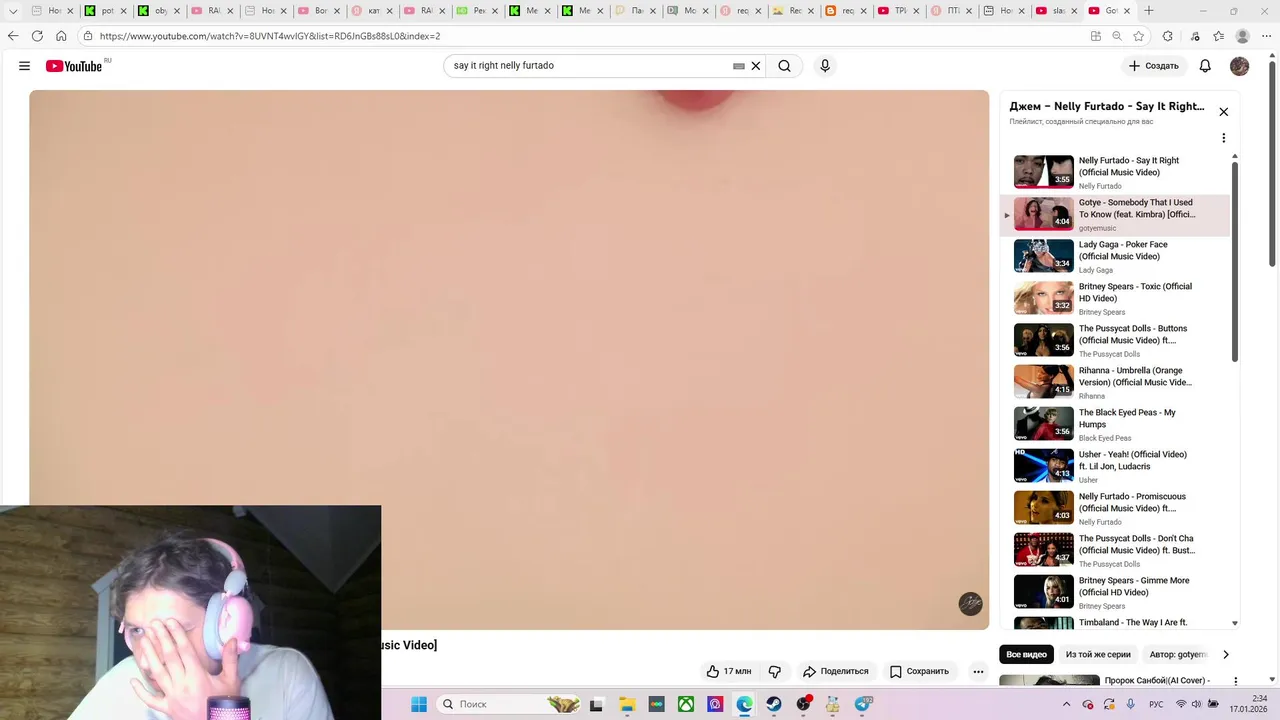Expand the hidden system tray icons chevron
Viewport: 1280px width, 720px height.
point(1066,704)
